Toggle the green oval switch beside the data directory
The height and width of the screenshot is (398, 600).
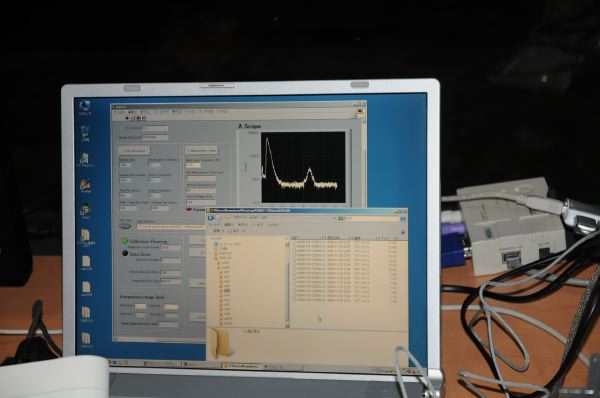[125, 226]
